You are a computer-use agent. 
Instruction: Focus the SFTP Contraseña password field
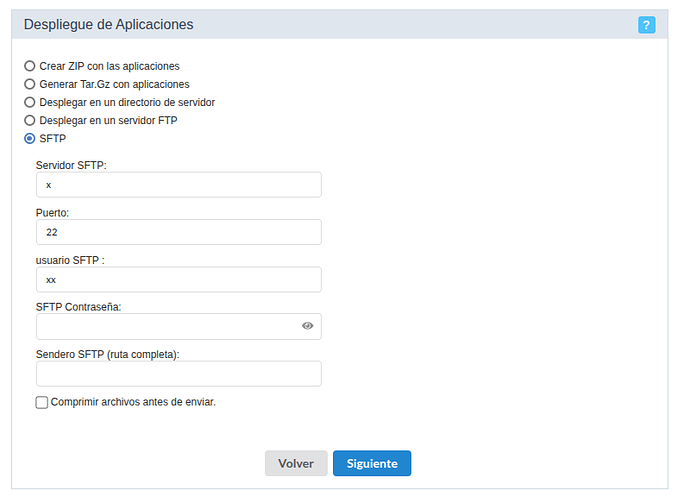click(165, 327)
